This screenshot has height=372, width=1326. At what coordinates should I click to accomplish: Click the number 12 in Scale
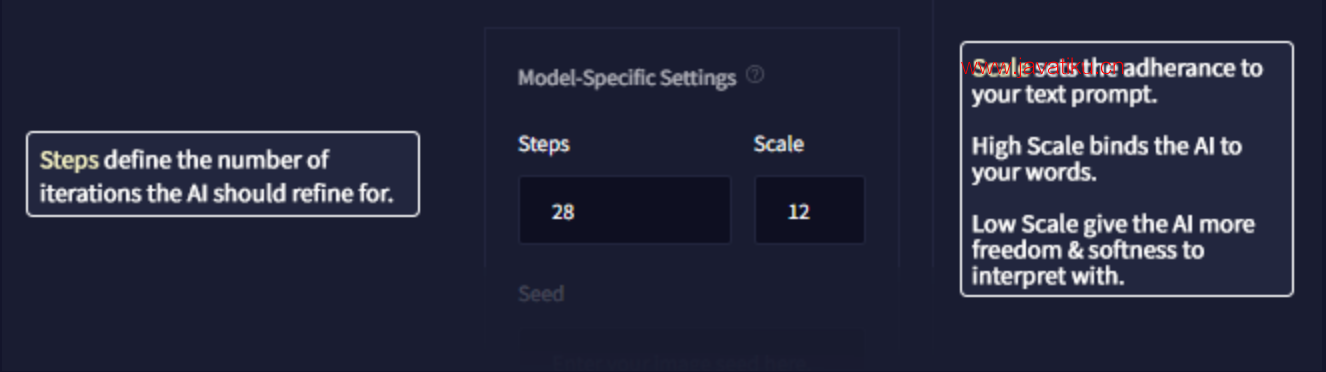[798, 212]
